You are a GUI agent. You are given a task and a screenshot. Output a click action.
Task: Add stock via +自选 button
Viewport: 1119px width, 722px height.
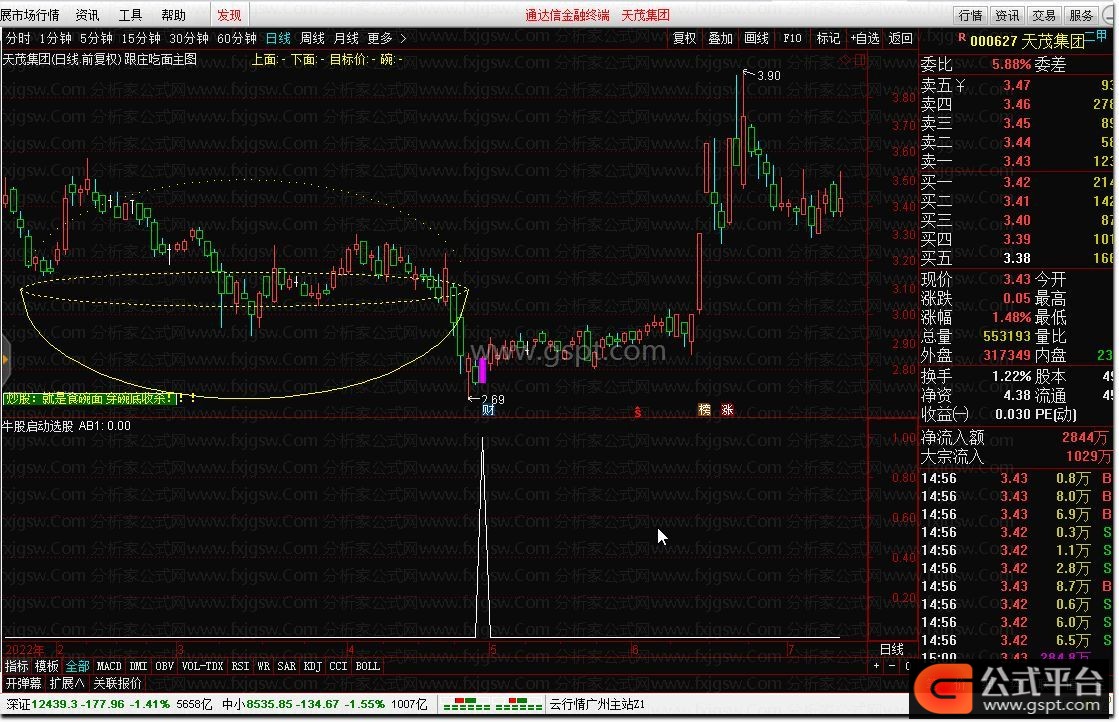864,39
